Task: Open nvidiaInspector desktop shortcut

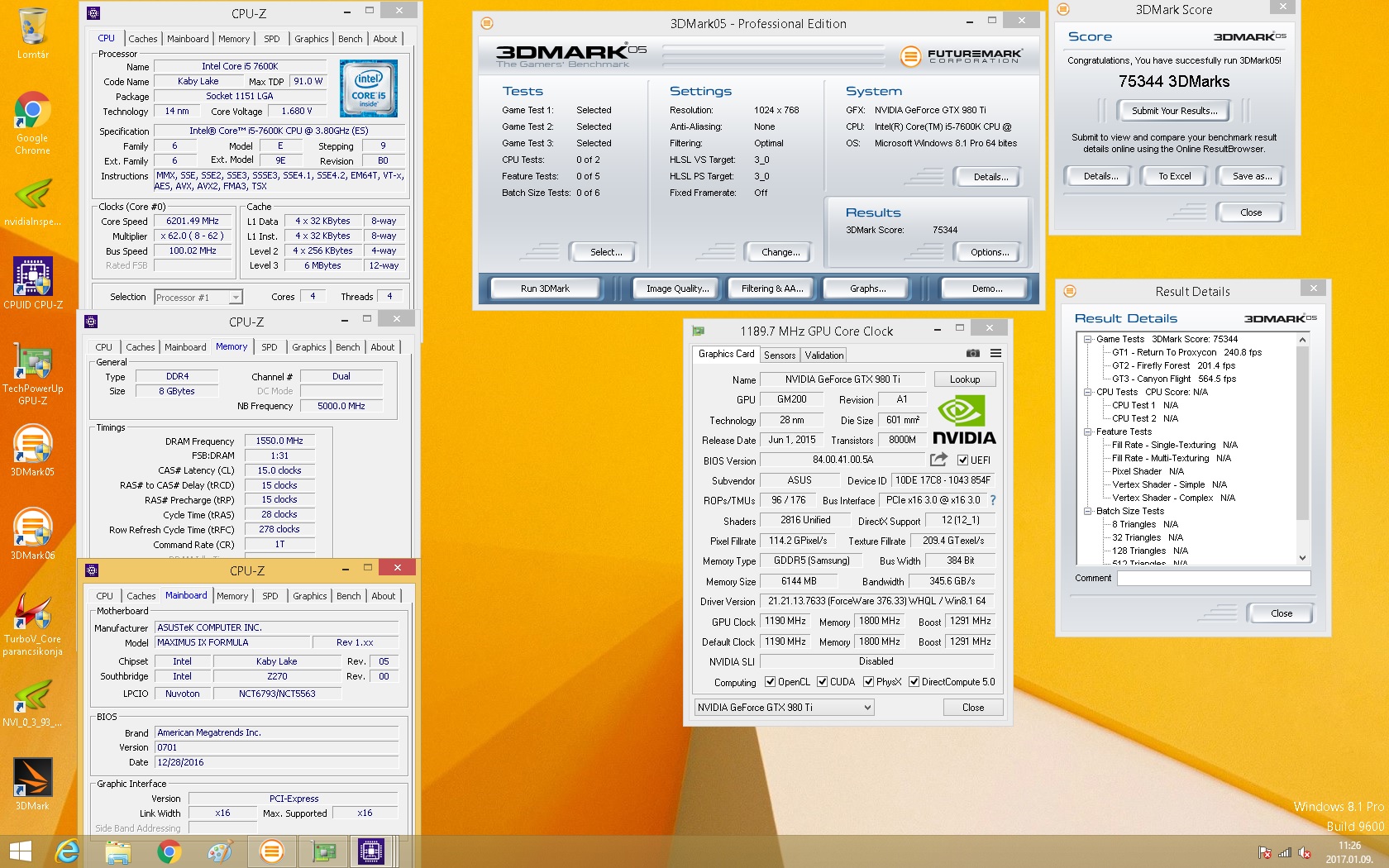Action: (33, 203)
